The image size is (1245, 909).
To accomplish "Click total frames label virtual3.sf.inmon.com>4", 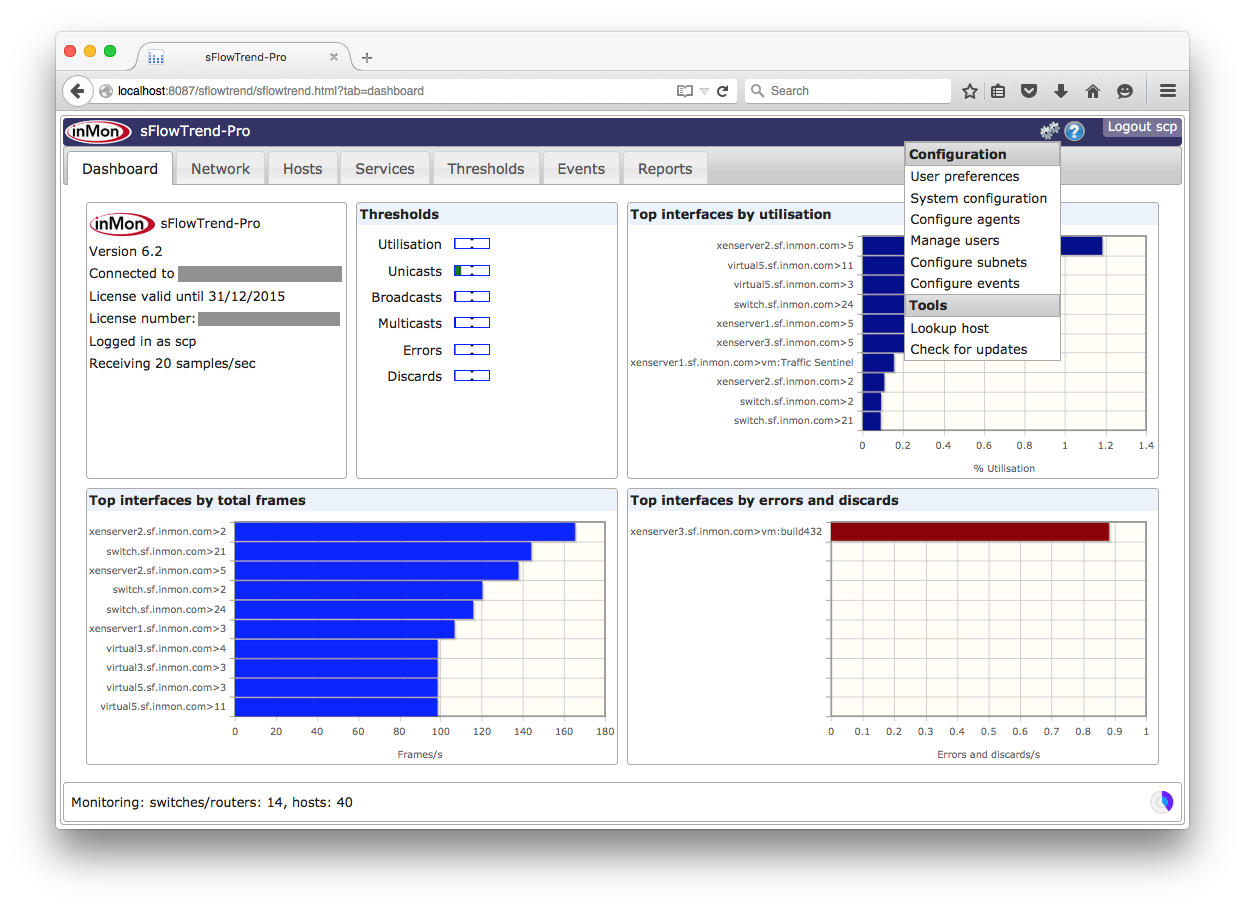I will [166, 648].
